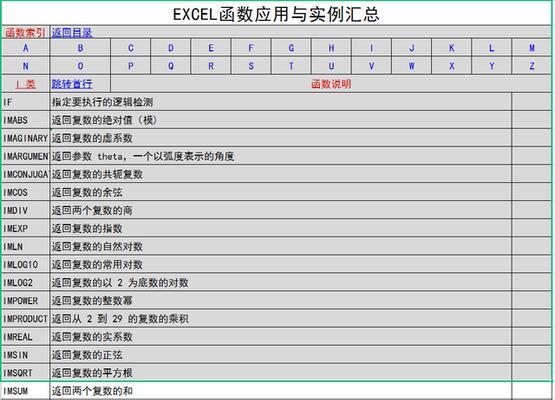This screenshot has height=400, width=555.
Task: Jump to letter Q index
Action: click(171, 66)
